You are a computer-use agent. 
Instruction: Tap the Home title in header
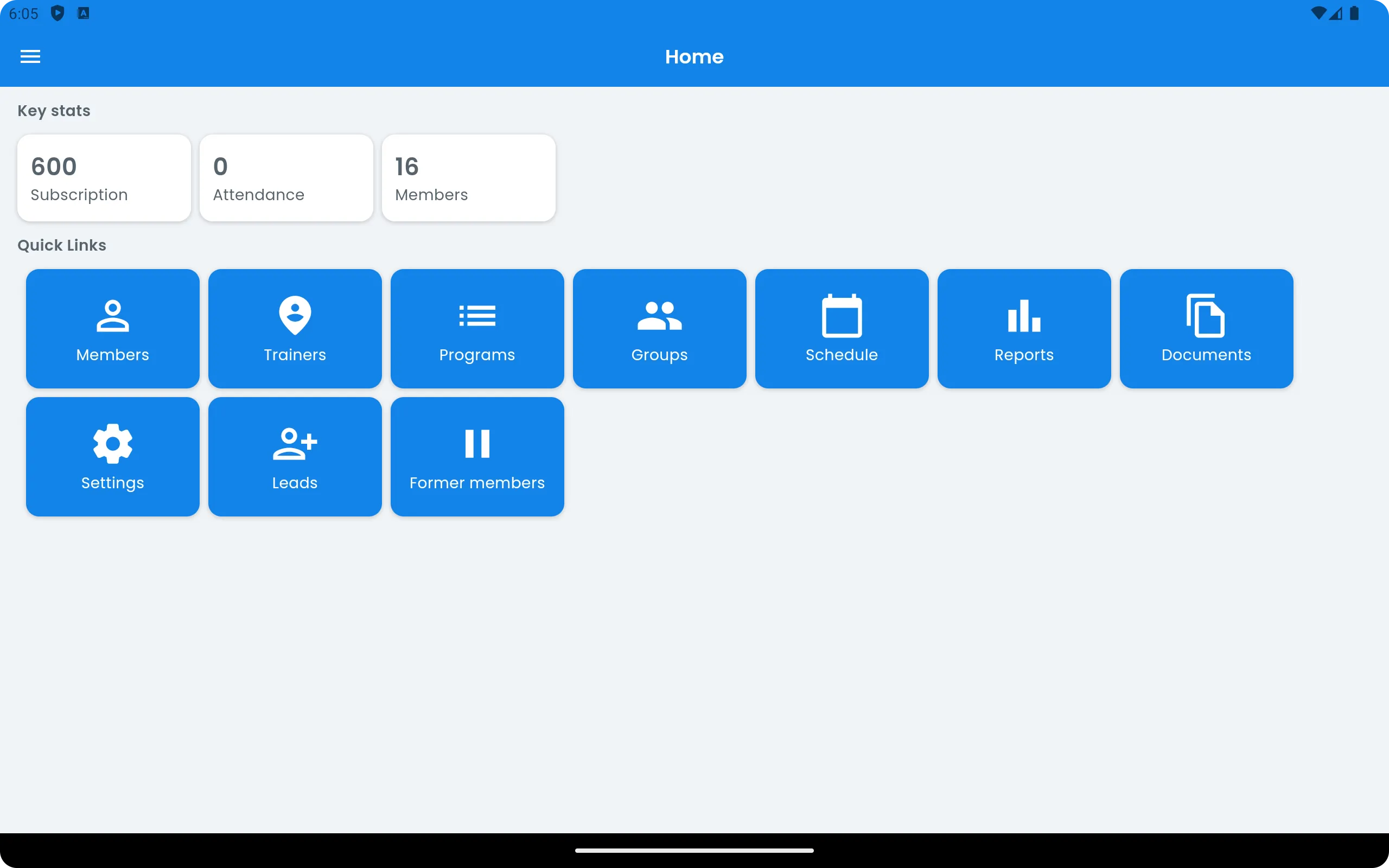694,56
